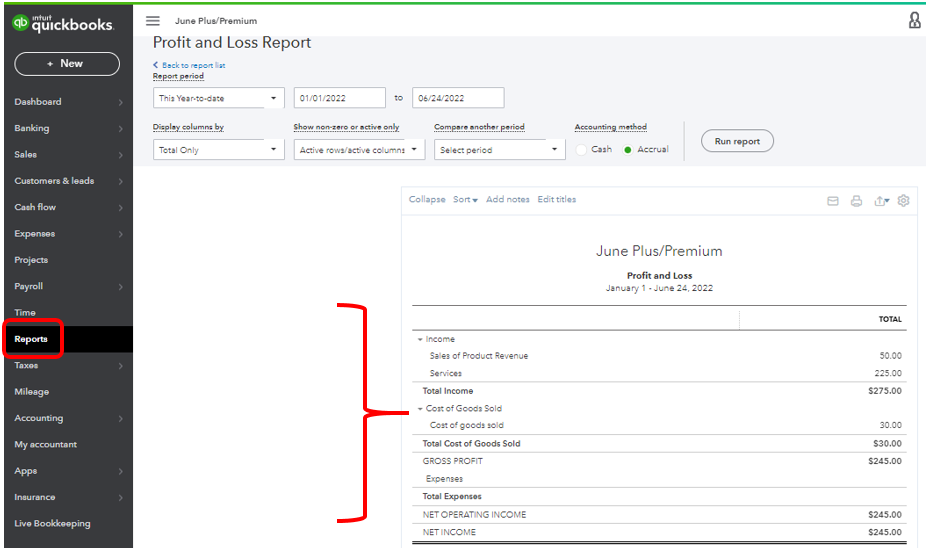Image resolution: width=932 pixels, height=548 pixels.
Task: Open My accountant in the sidebar
Action: [x=46, y=445]
